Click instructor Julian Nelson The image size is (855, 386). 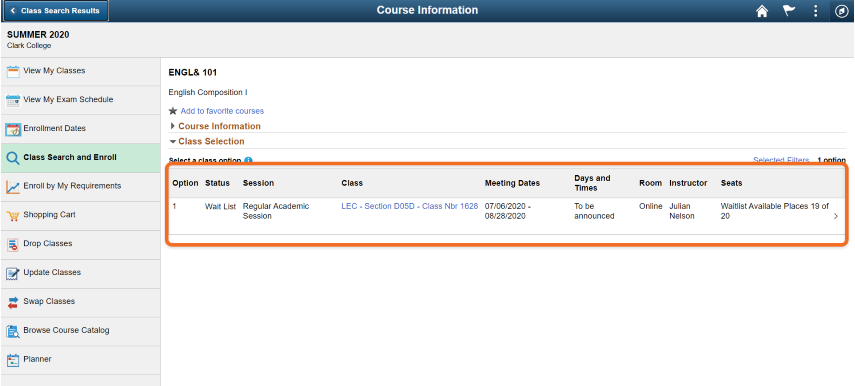(683, 211)
